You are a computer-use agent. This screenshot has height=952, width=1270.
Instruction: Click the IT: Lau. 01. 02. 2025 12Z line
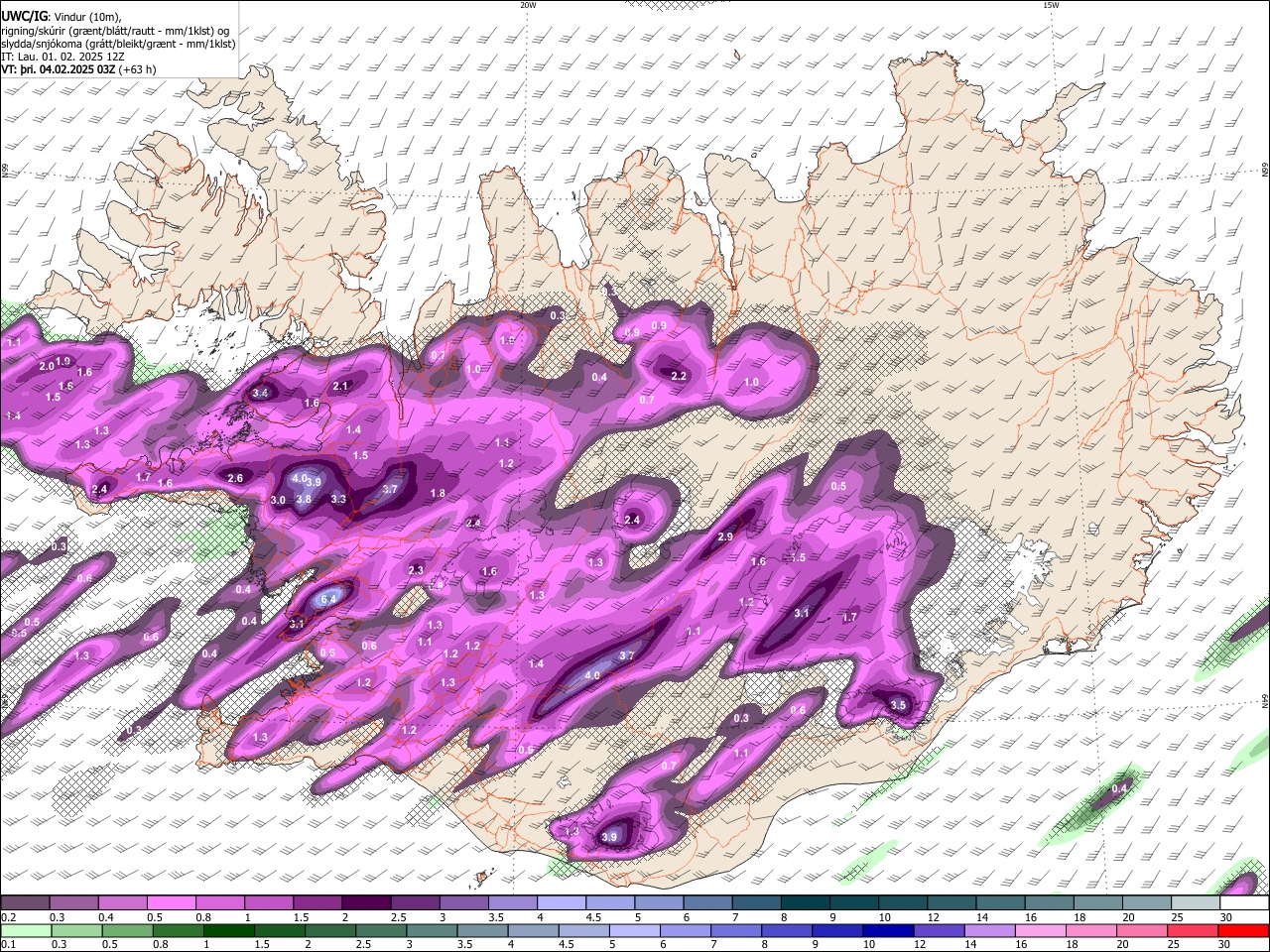[x=63, y=57]
